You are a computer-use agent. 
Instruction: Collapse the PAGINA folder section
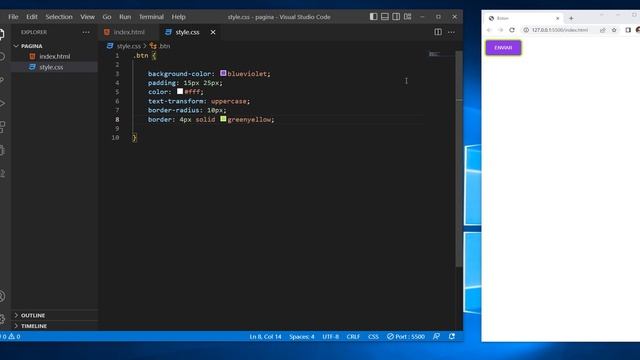tap(55, 46)
